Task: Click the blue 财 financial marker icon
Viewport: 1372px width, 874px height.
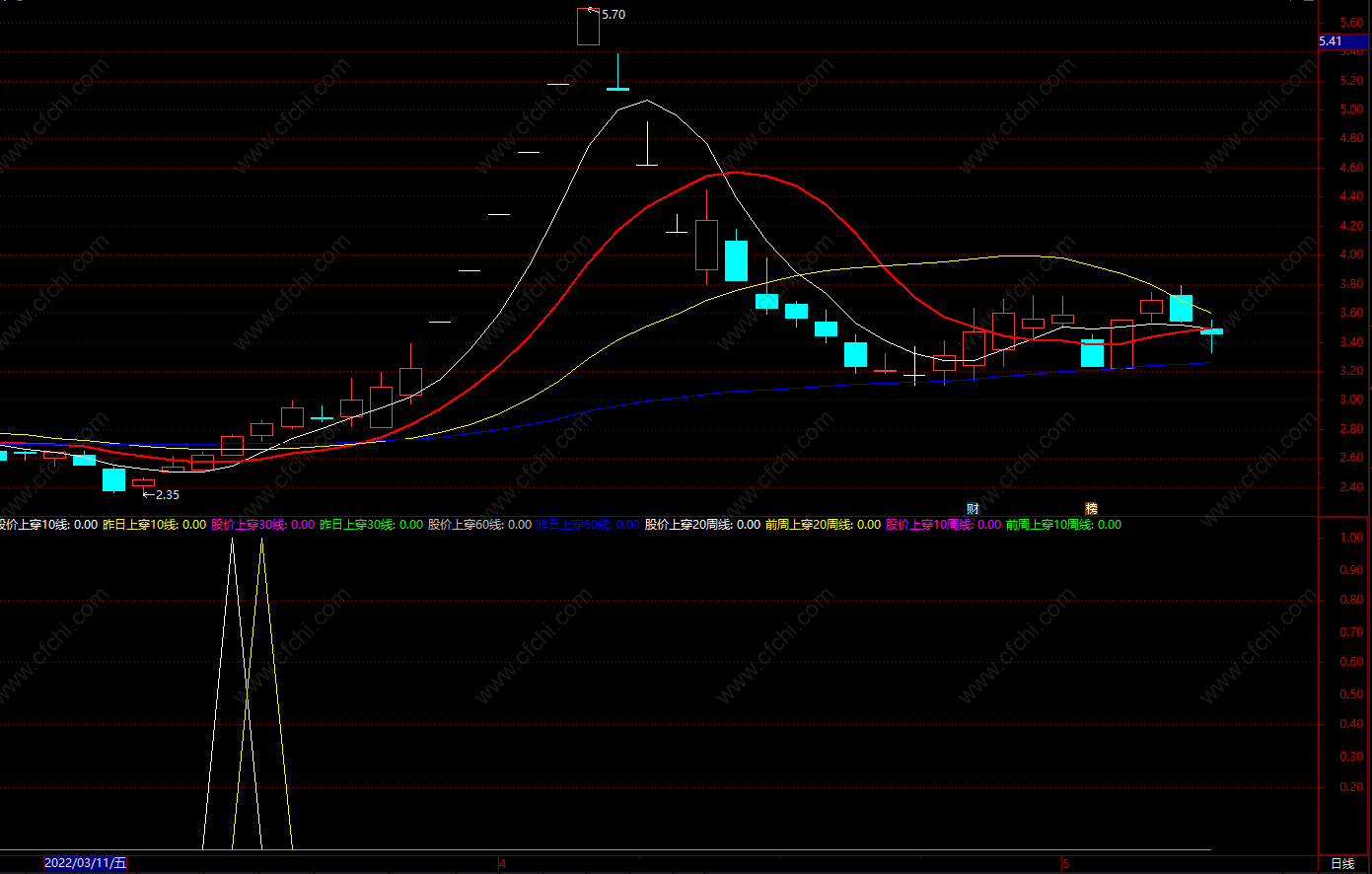Action: (x=974, y=509)
